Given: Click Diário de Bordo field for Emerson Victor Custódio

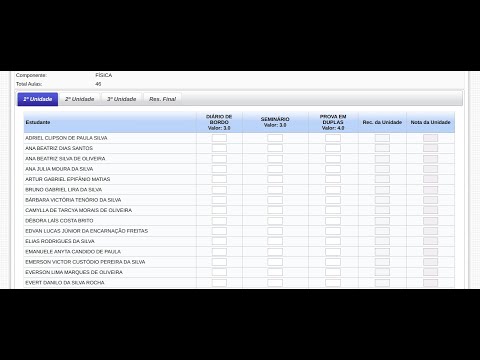Looking at the screenshot, I should click(x=219, y=262).
